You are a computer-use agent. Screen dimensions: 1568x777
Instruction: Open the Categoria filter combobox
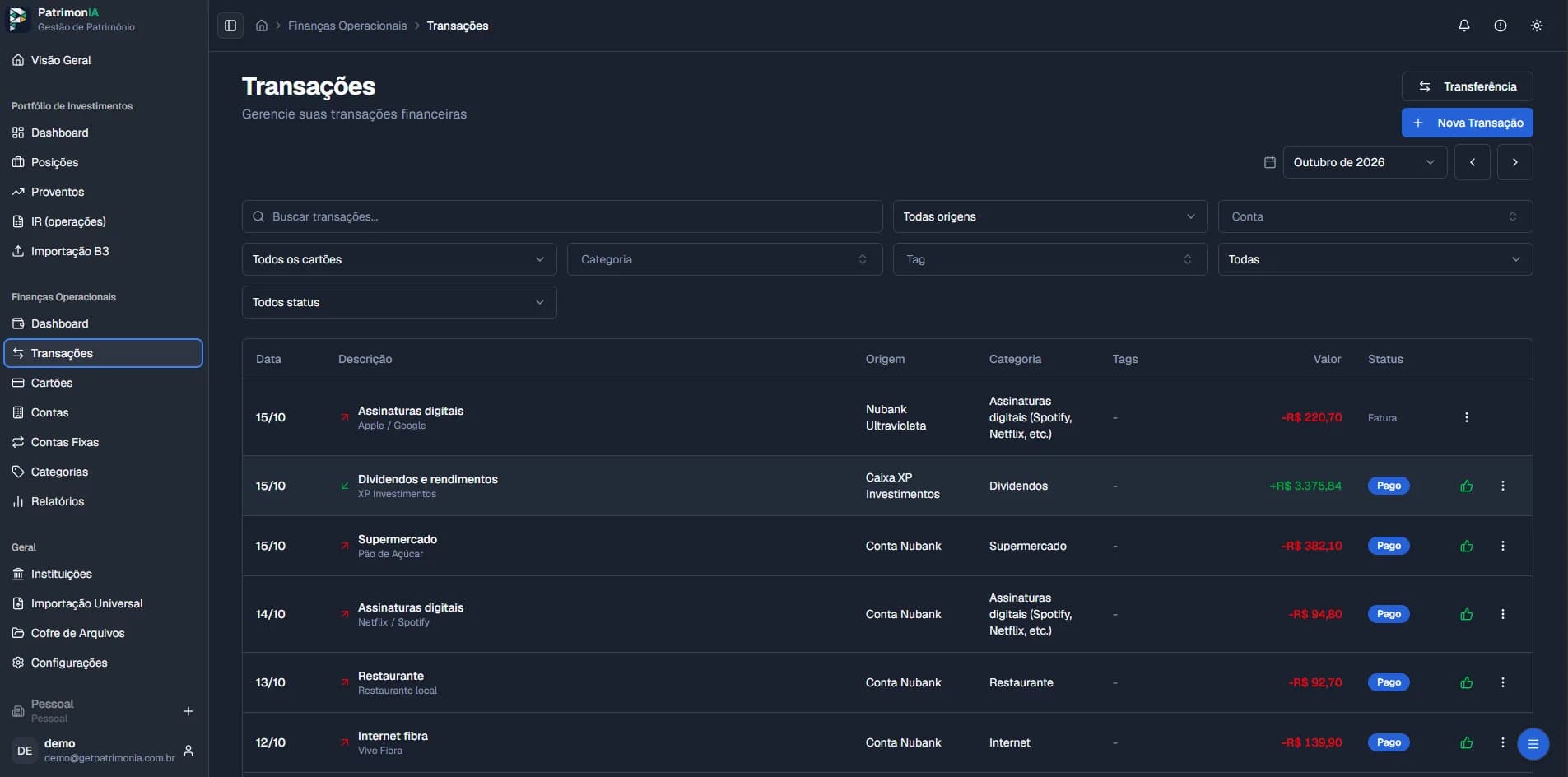click(x=724, y=259)
